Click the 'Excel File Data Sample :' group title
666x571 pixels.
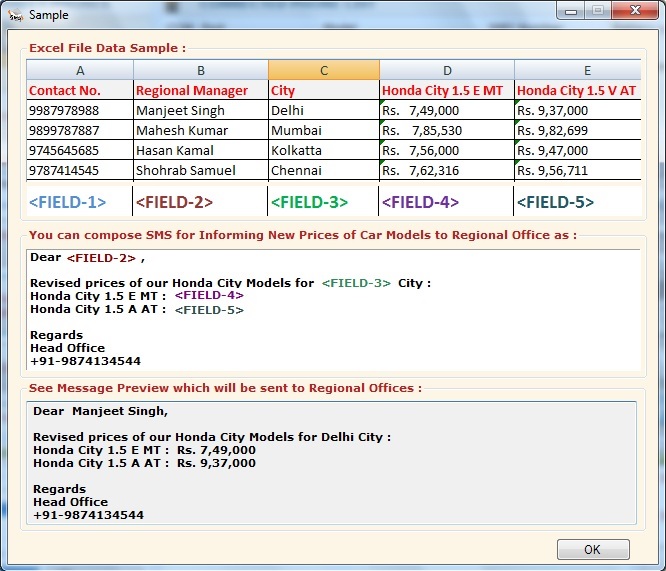[x=107, y=48]
